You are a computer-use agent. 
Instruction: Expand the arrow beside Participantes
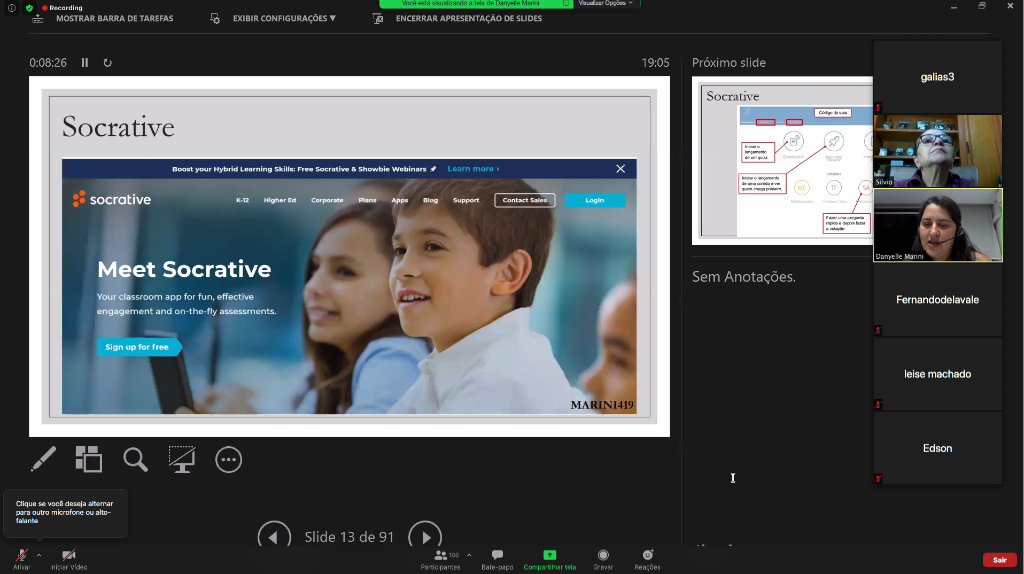click(469, 555)
